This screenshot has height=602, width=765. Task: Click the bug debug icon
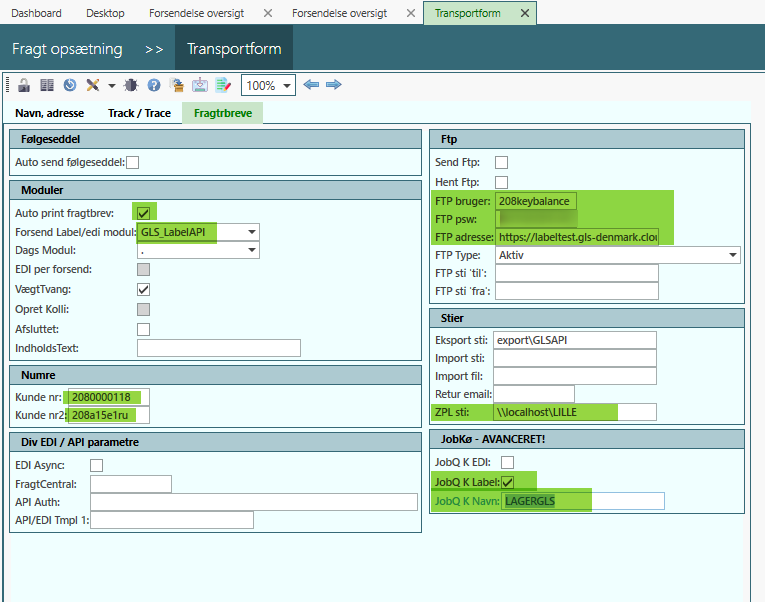132,86
